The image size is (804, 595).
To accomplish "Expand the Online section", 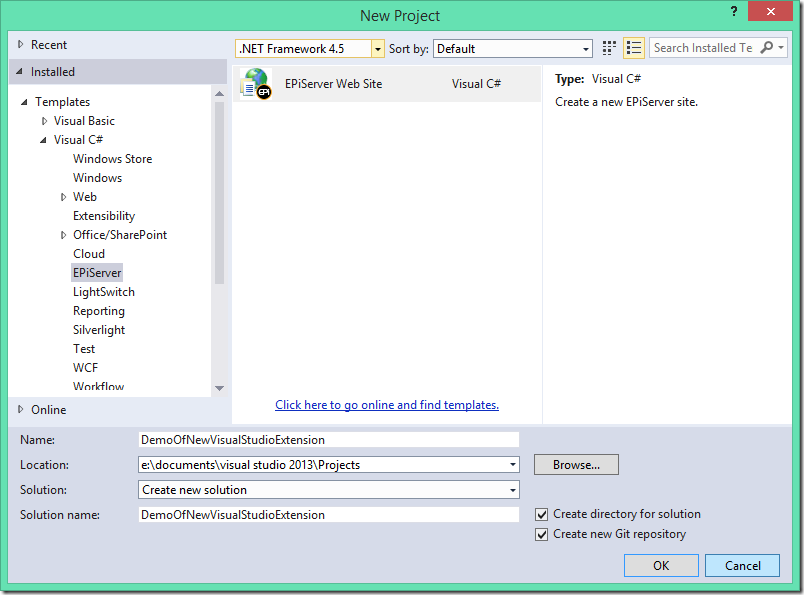I will [x=21, y=409].
